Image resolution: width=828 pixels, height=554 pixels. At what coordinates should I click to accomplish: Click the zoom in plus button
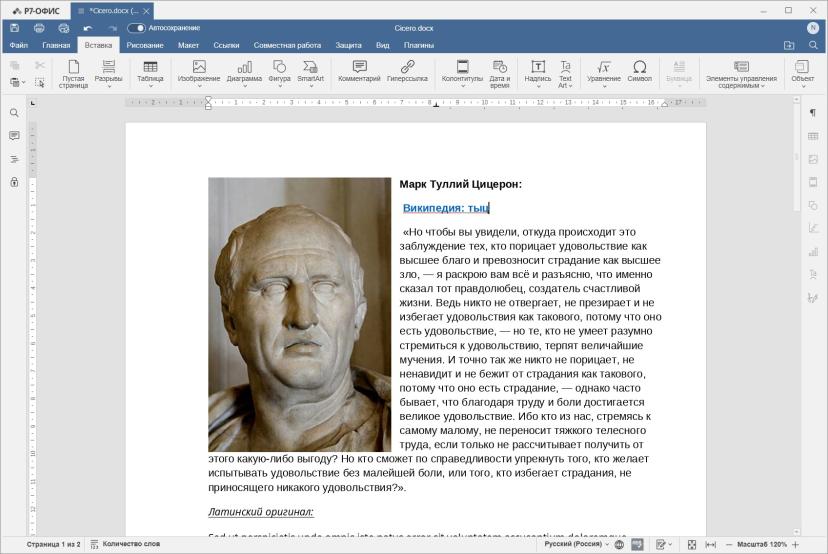coord(795,544)
